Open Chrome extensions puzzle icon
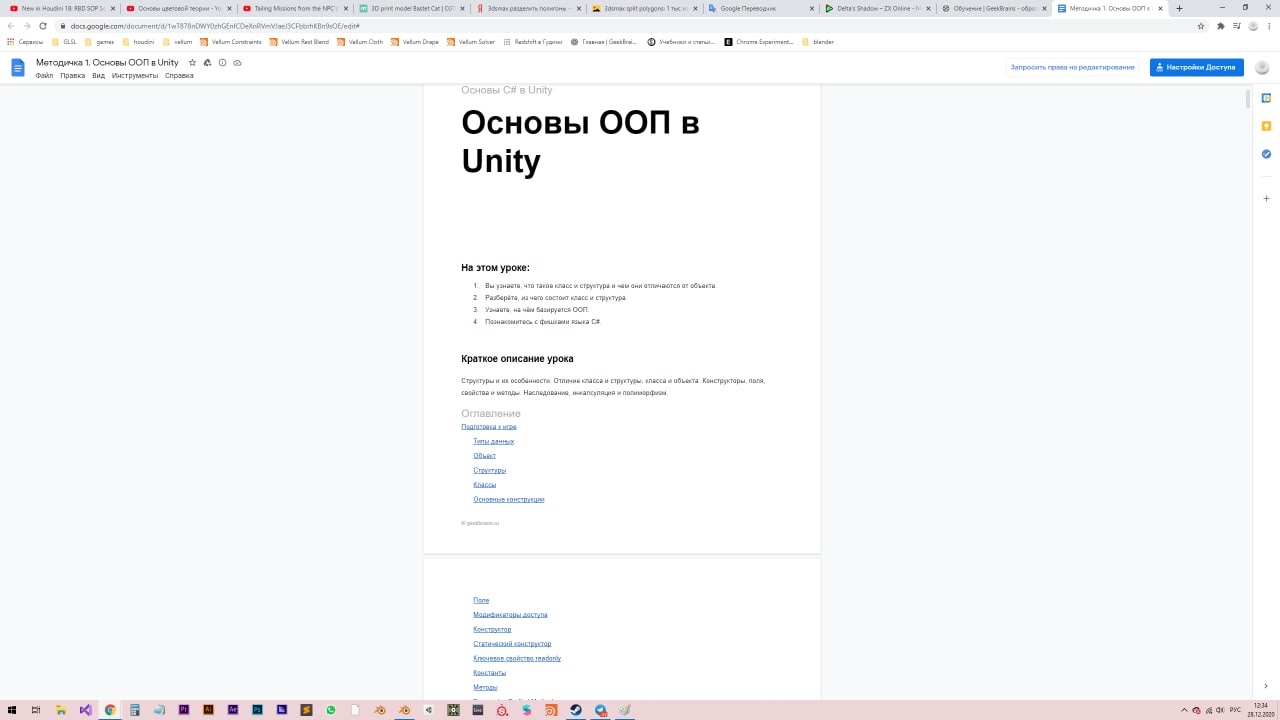Viewport: 1280px width, 720px height. click(x=1220, y=26)
